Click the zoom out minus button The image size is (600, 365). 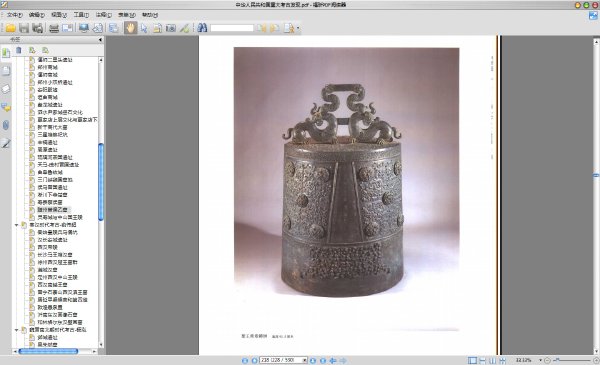pos(547,360)
